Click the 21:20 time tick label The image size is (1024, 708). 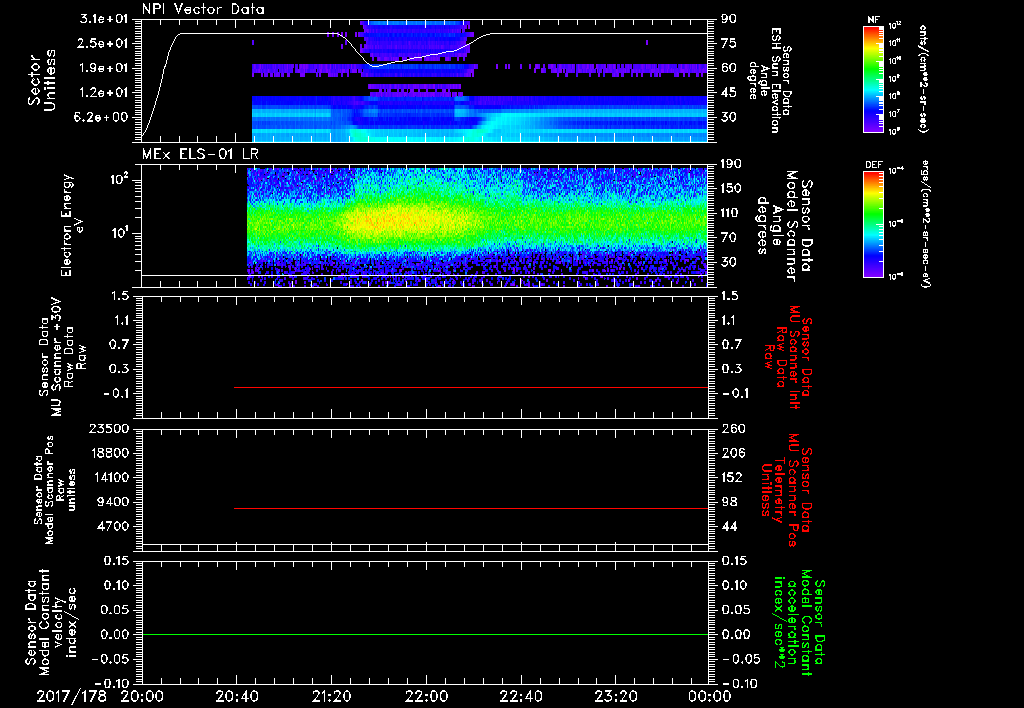pyautogui.click(x=332, y=697)
